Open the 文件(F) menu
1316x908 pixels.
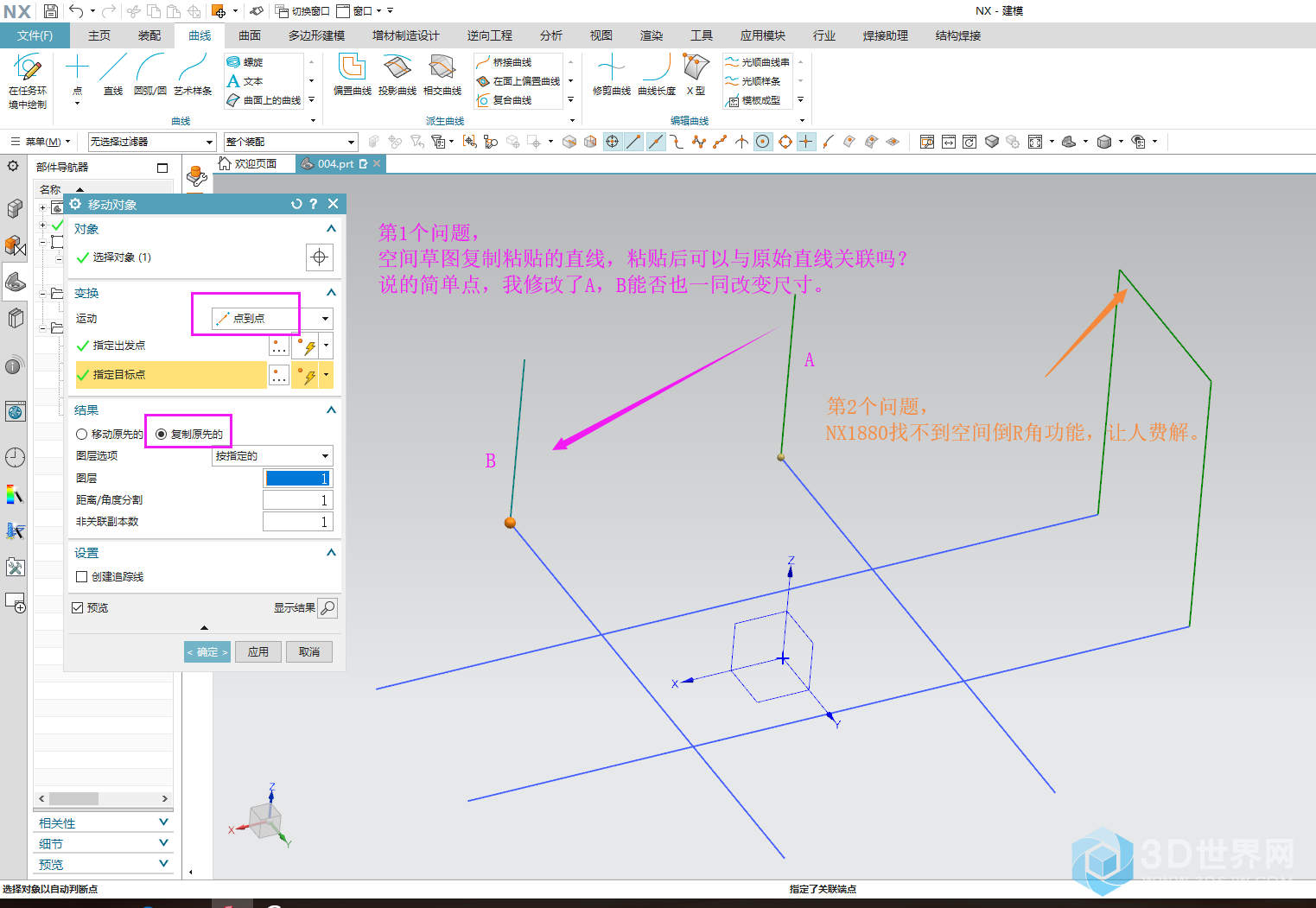(35, 35)
